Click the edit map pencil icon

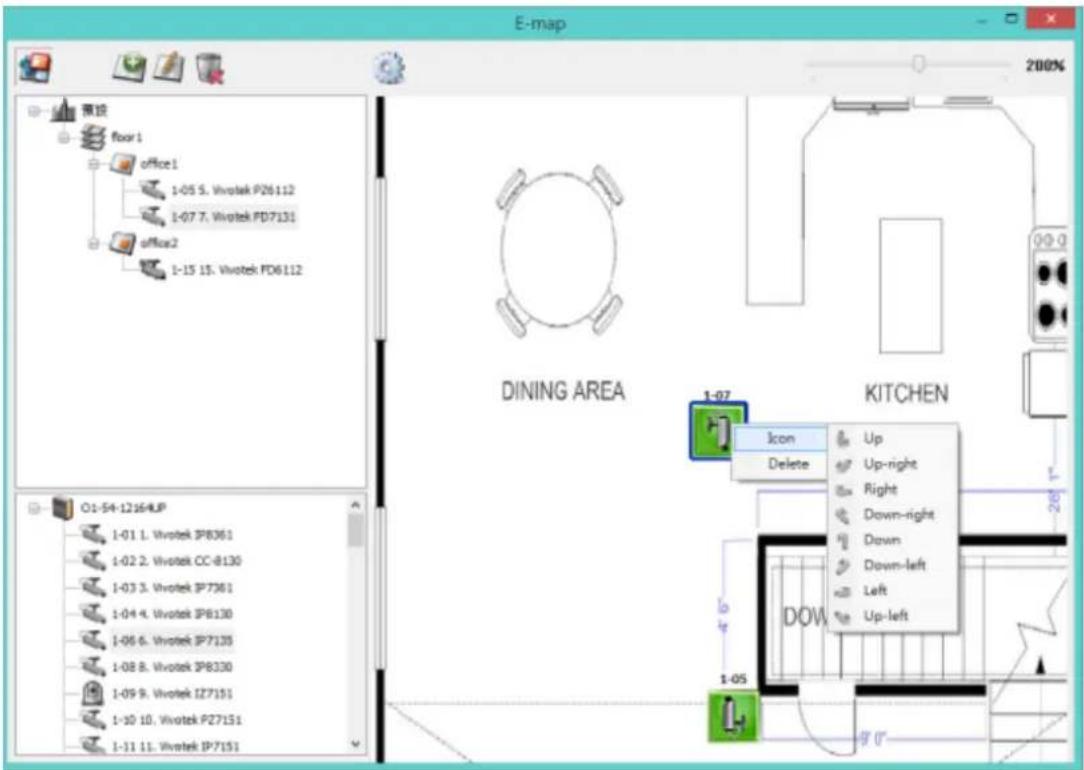169,68
